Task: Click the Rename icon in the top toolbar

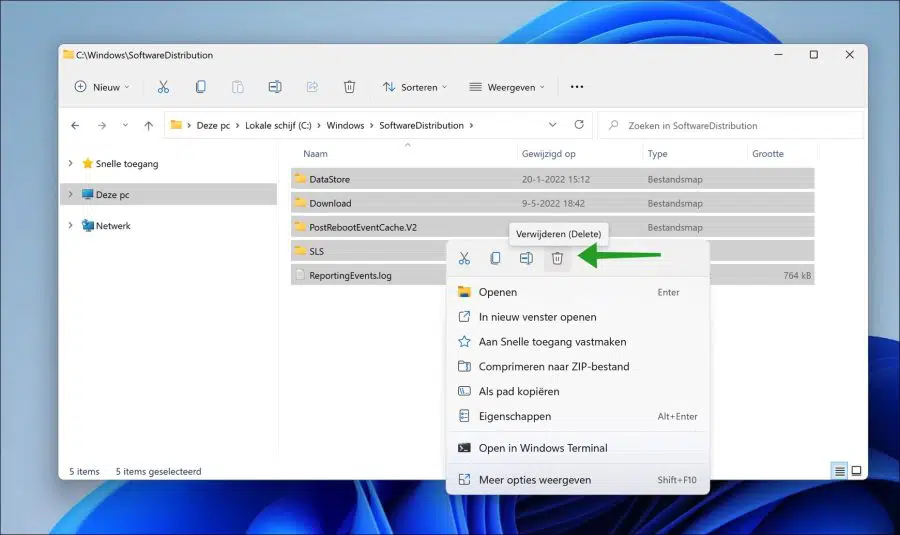Action: [275, 87]
